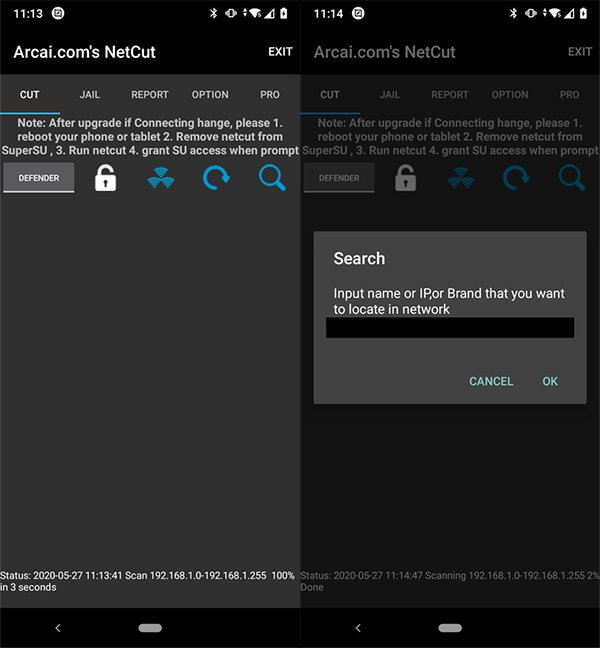Tap the unlock padlock icon in left screen
Screen dimensions: 600x648
105,178
